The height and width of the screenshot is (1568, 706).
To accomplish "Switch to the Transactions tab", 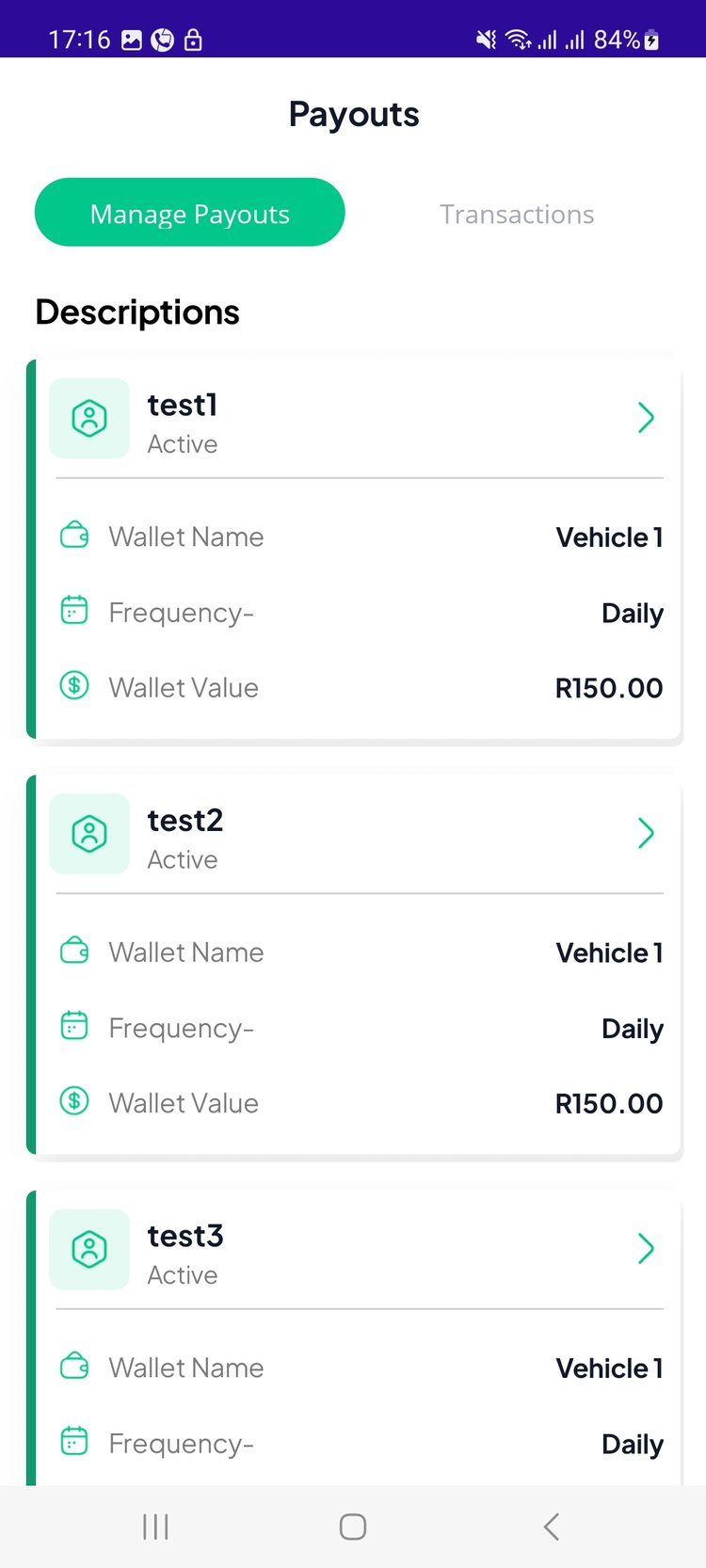I will 517,215.
